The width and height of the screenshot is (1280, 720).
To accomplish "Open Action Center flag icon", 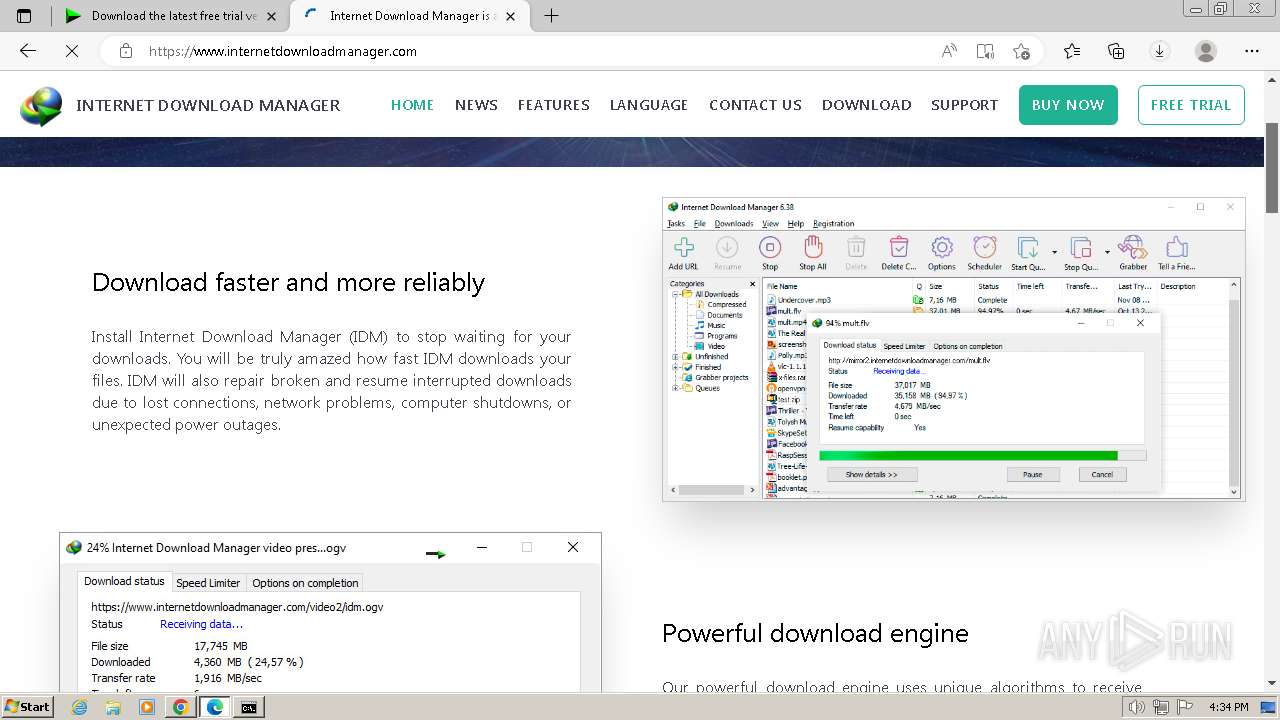I will (x=1185, y=707).
